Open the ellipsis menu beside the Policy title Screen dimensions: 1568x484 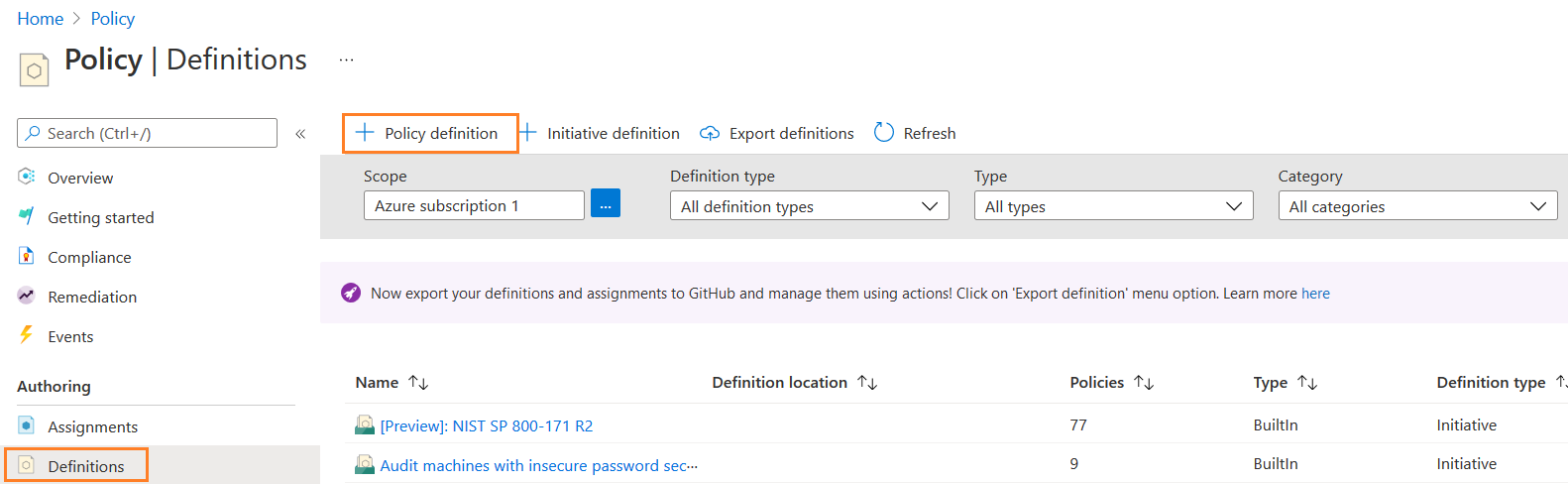346,60
